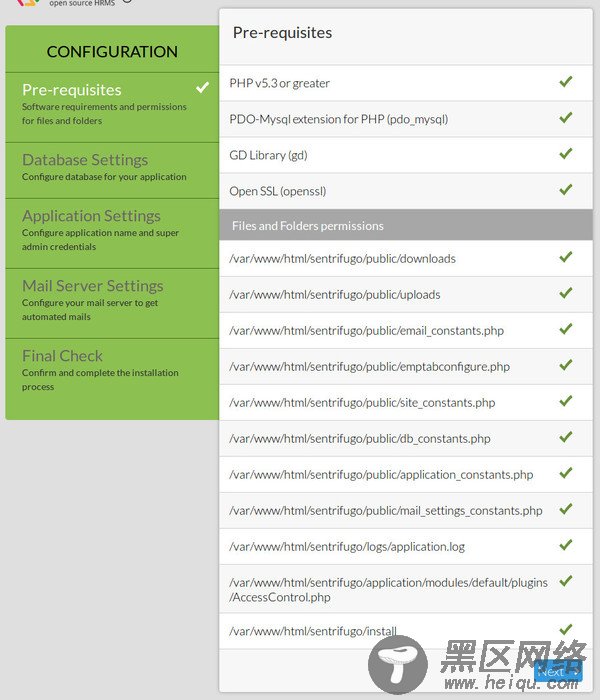The width and height of the screenshot is (600, 700).
Task: Click the site_constants.php path row
Action: point(406,403)
